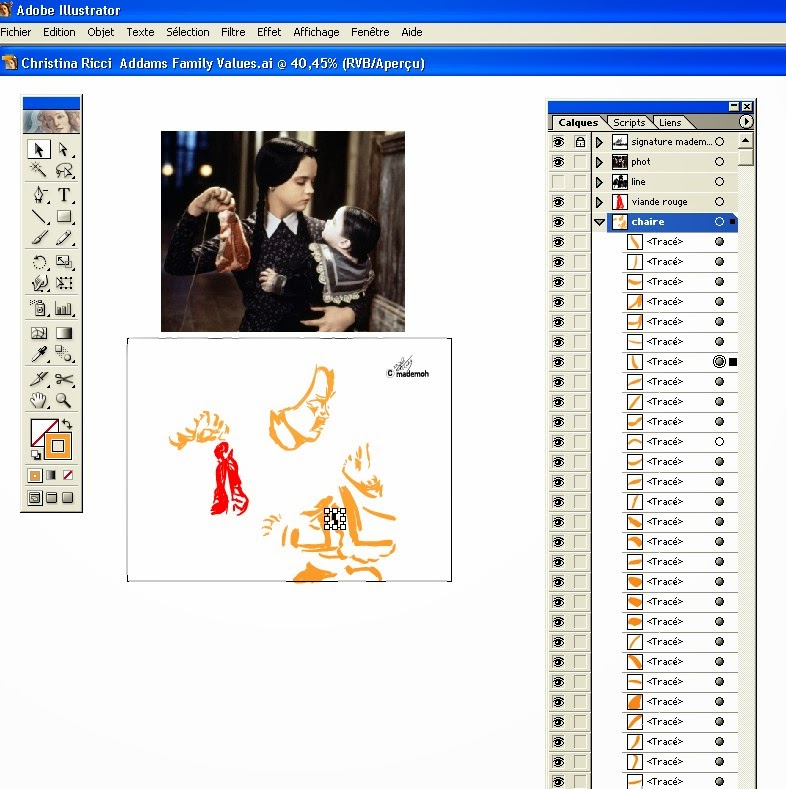This screenshot has height=789, width=786.
Task: Open the Objet menu
Action: tap(101, 32)
